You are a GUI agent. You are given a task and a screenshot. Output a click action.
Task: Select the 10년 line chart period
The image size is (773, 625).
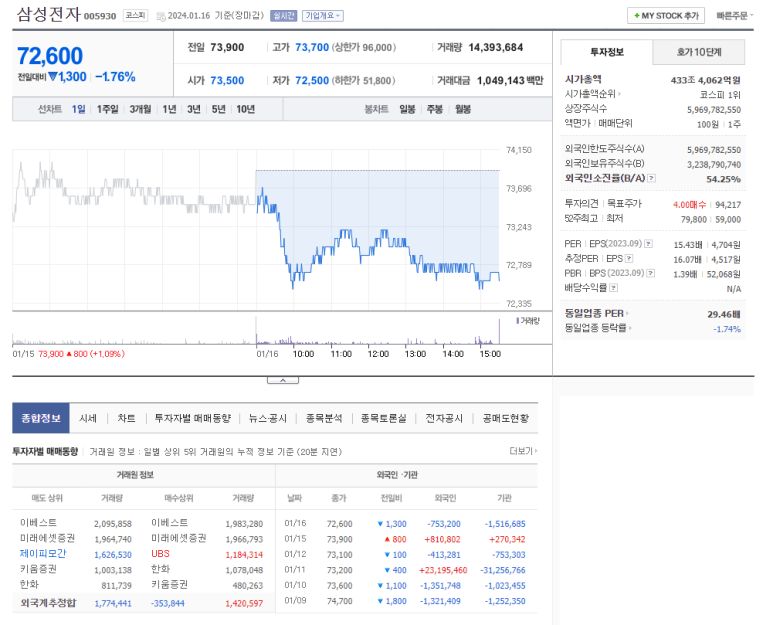click(x=246, y=109)
